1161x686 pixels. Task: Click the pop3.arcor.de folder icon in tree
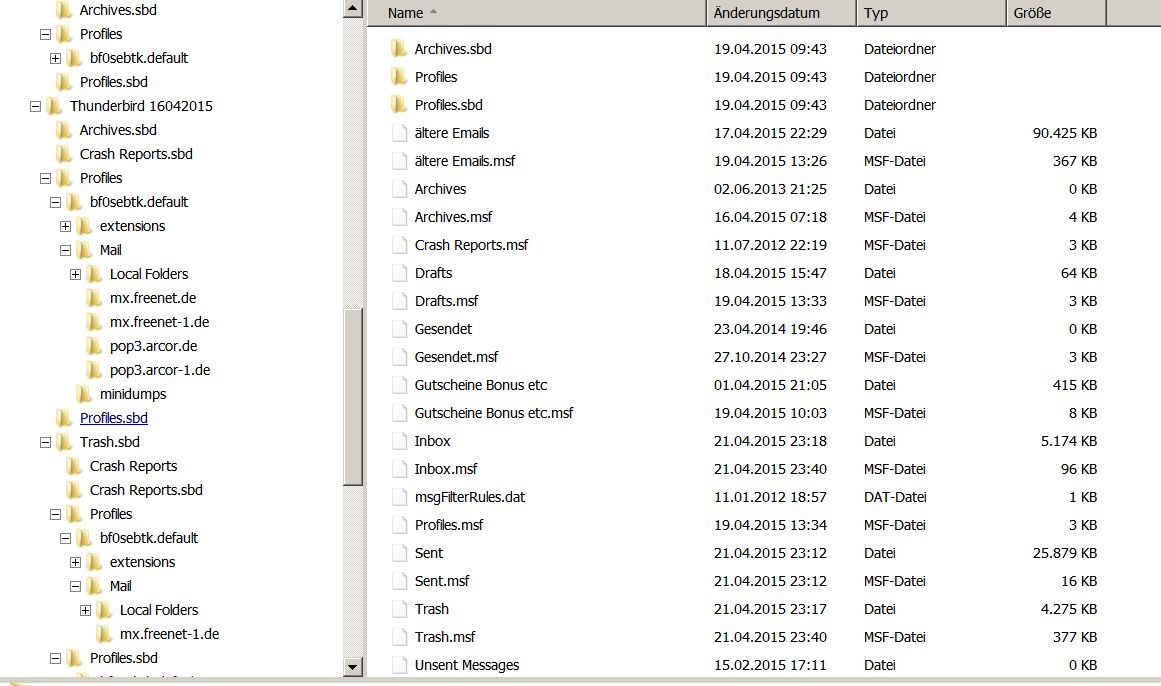94,346
